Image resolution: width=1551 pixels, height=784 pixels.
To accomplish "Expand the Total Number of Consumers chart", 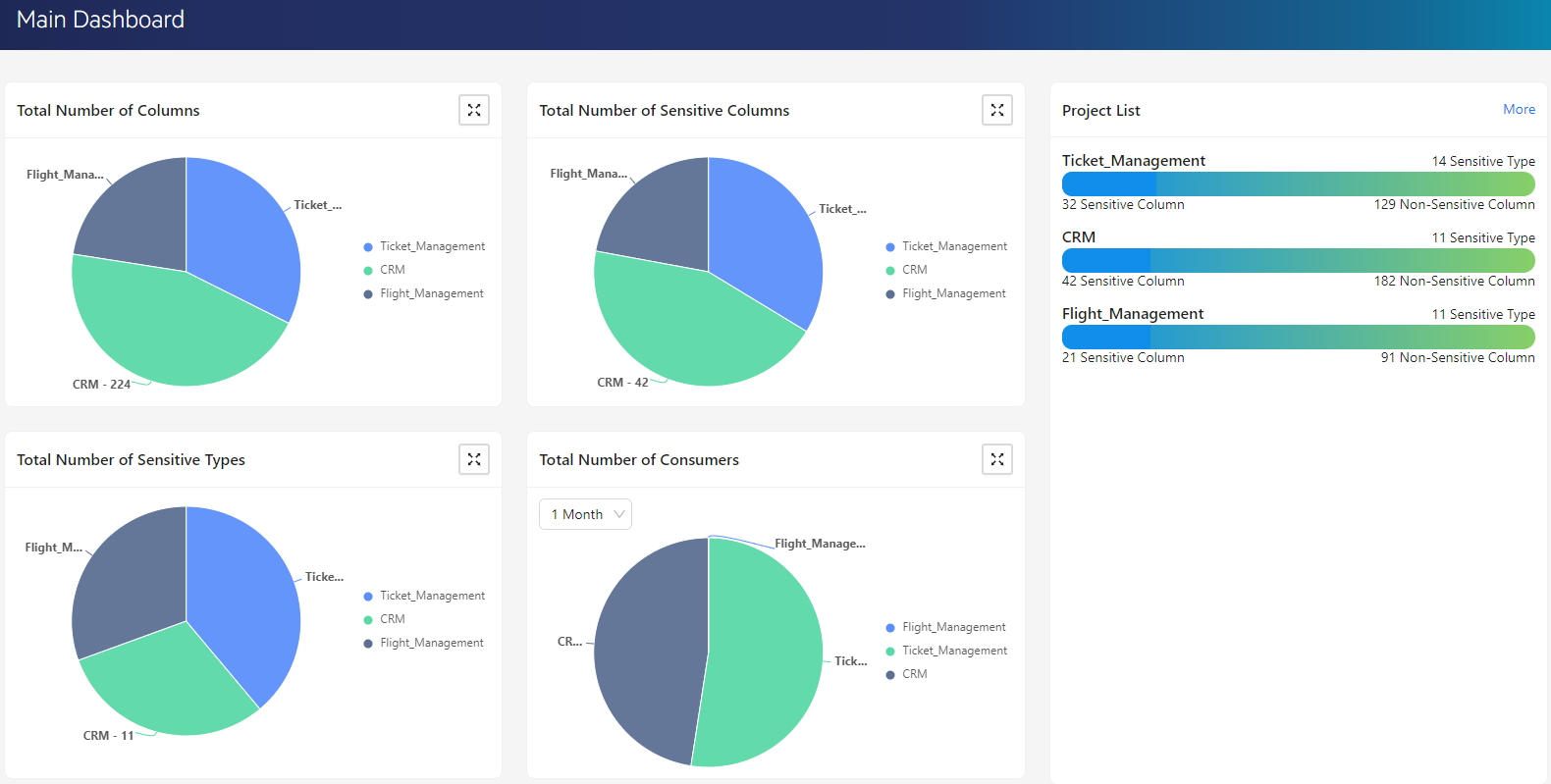I will 996,459.
